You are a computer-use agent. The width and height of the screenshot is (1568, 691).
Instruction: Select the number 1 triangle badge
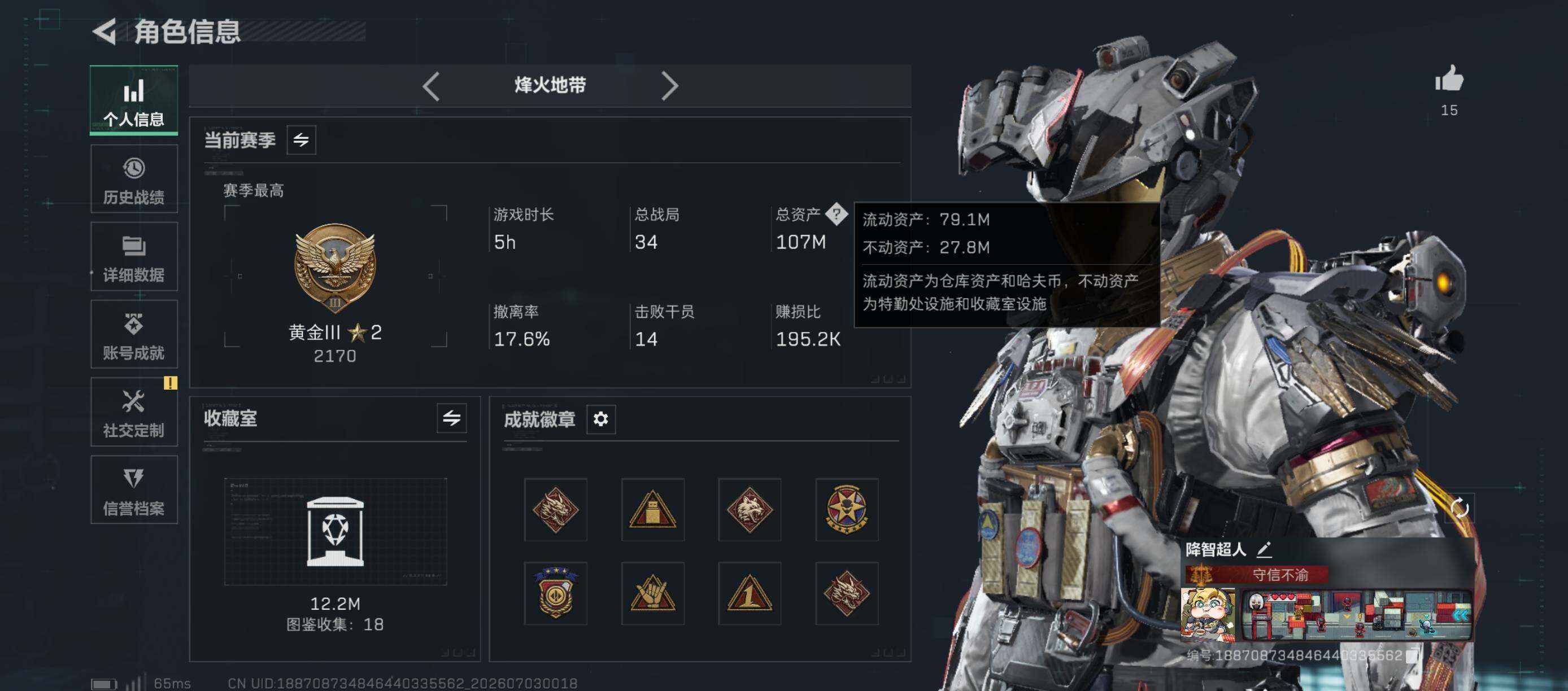pos(750,594)
